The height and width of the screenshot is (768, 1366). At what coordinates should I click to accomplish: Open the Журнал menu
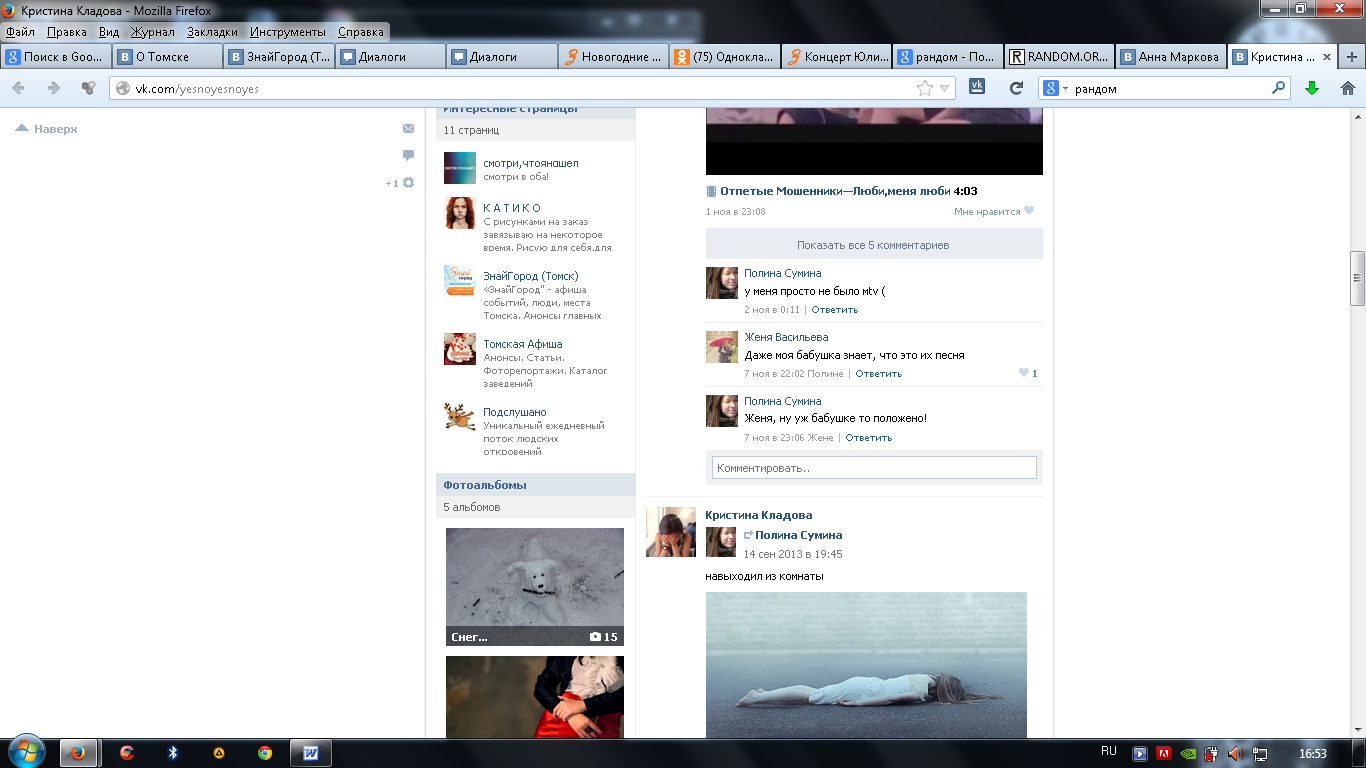click(x=152, y=31)
